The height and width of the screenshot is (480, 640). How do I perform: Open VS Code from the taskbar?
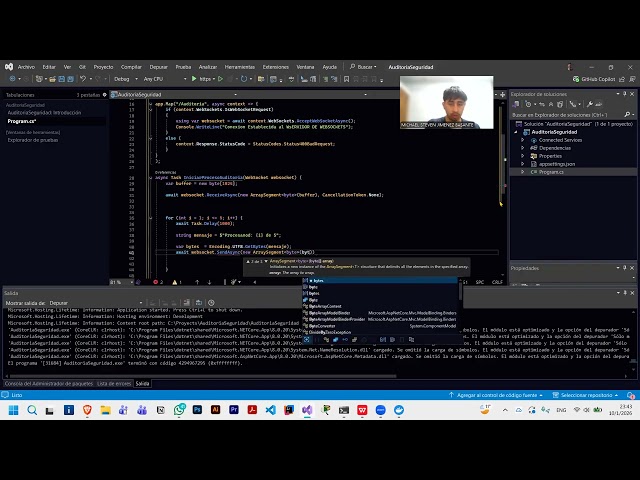click(x=270, y=410)
